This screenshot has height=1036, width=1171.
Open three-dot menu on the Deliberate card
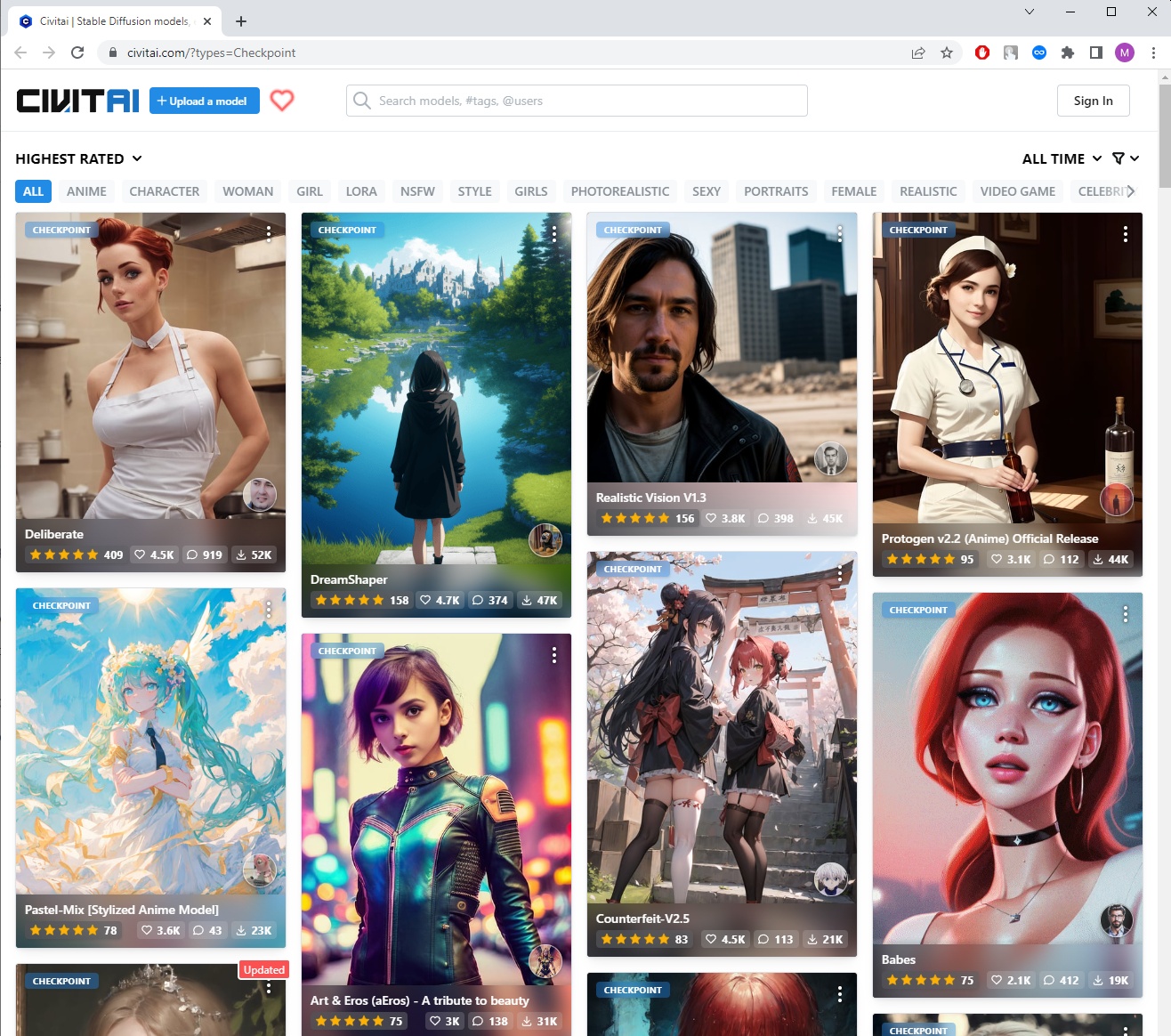pos(269,233)
